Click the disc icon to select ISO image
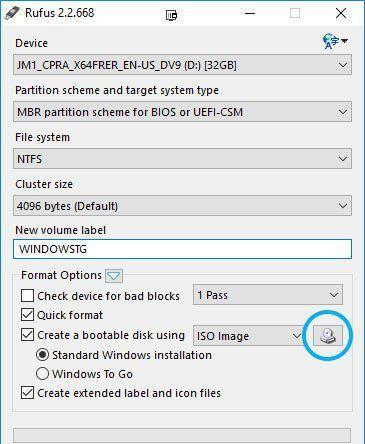 328,335
